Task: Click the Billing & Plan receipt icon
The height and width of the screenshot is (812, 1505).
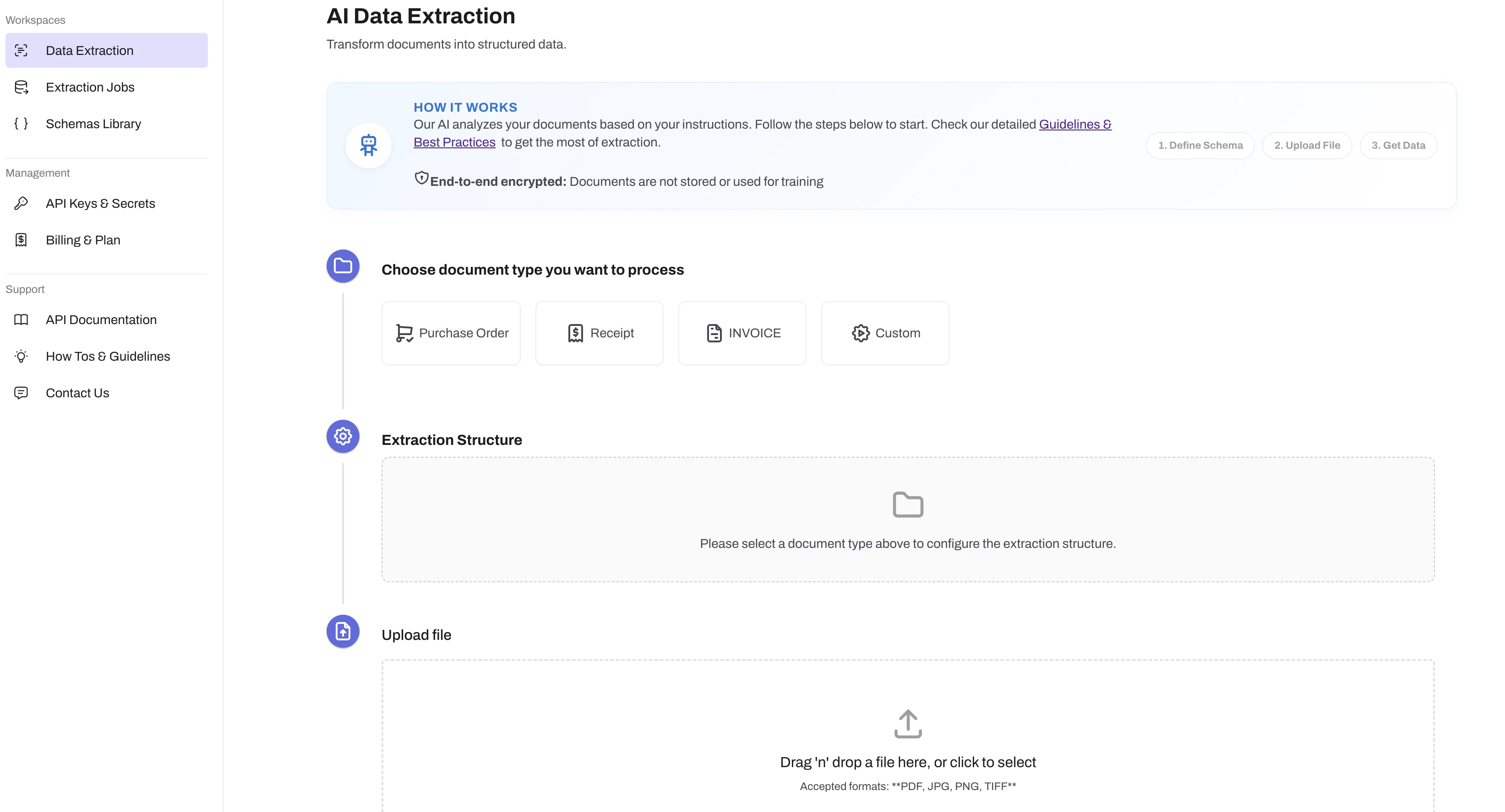Action: pos(21,240)
